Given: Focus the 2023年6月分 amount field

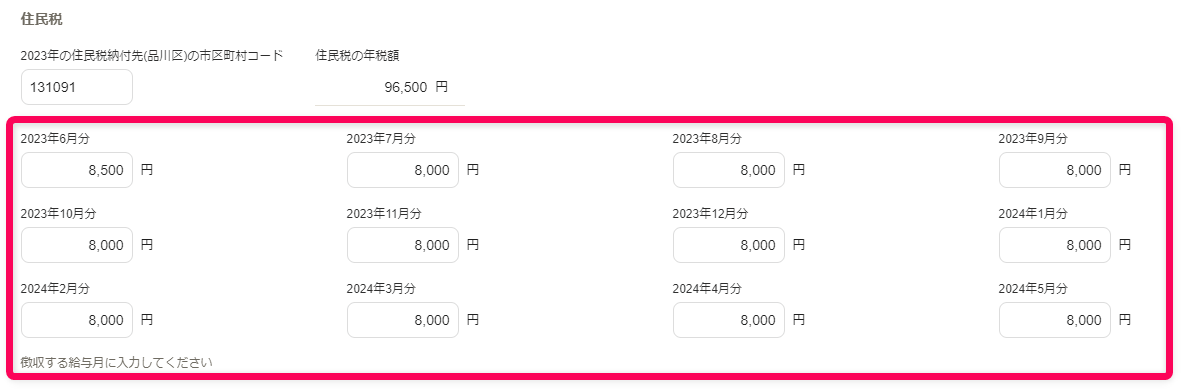Looking at the screenshot, I should pyautogui.click(x=77, y=170).
